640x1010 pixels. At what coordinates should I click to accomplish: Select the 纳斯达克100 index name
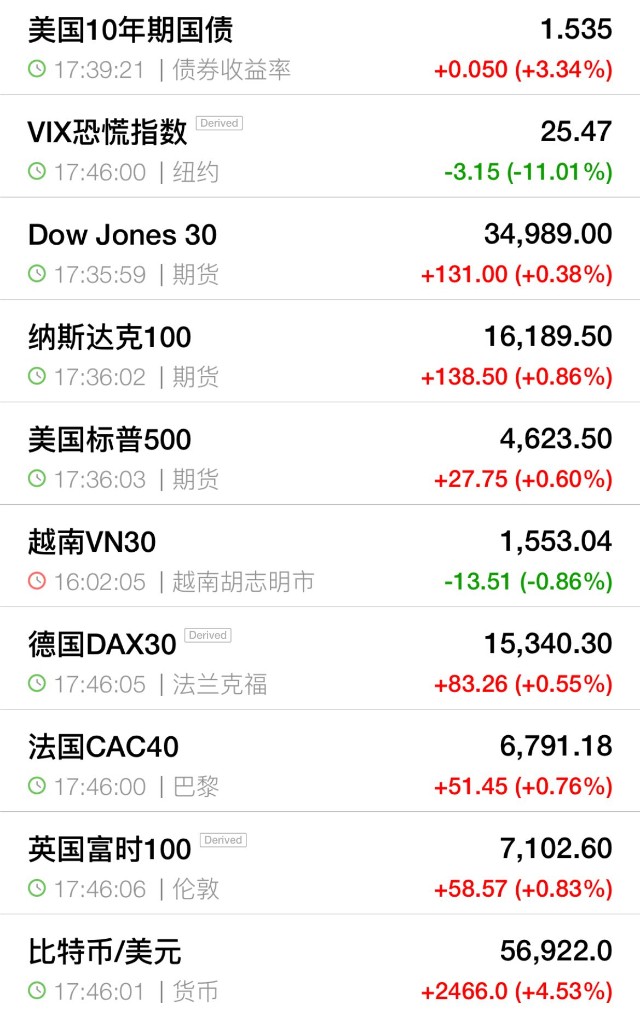[109, 337]
